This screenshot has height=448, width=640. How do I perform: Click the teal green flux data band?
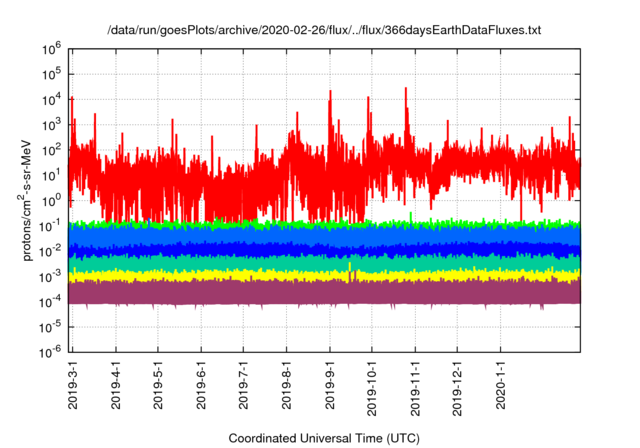[x=324, y=264]
